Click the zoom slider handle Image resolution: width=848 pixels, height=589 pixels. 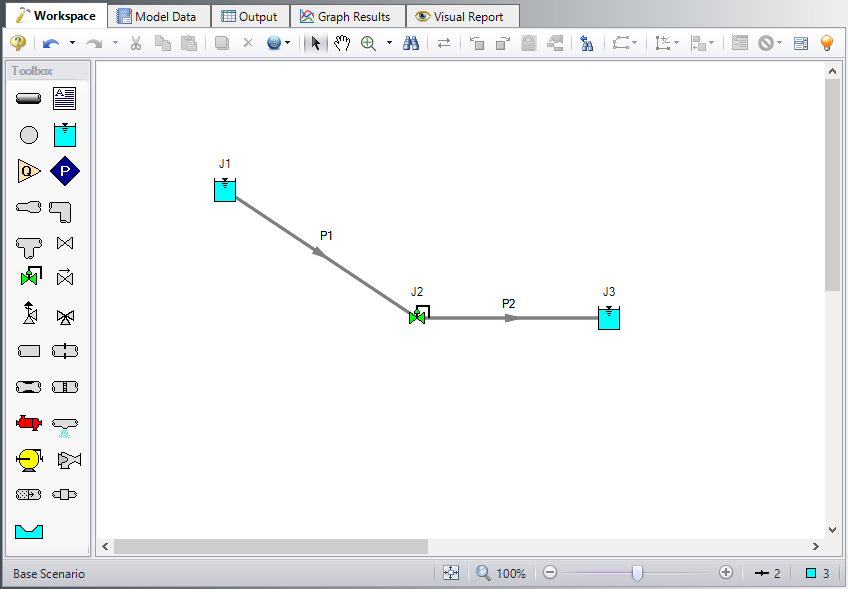point(637,573)
